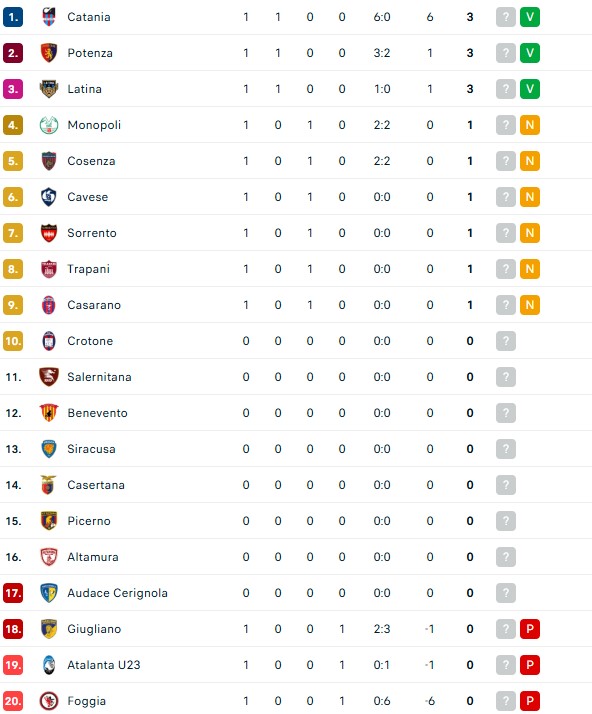
Task: Open the Trapani team name link
Action: [88, 269]
